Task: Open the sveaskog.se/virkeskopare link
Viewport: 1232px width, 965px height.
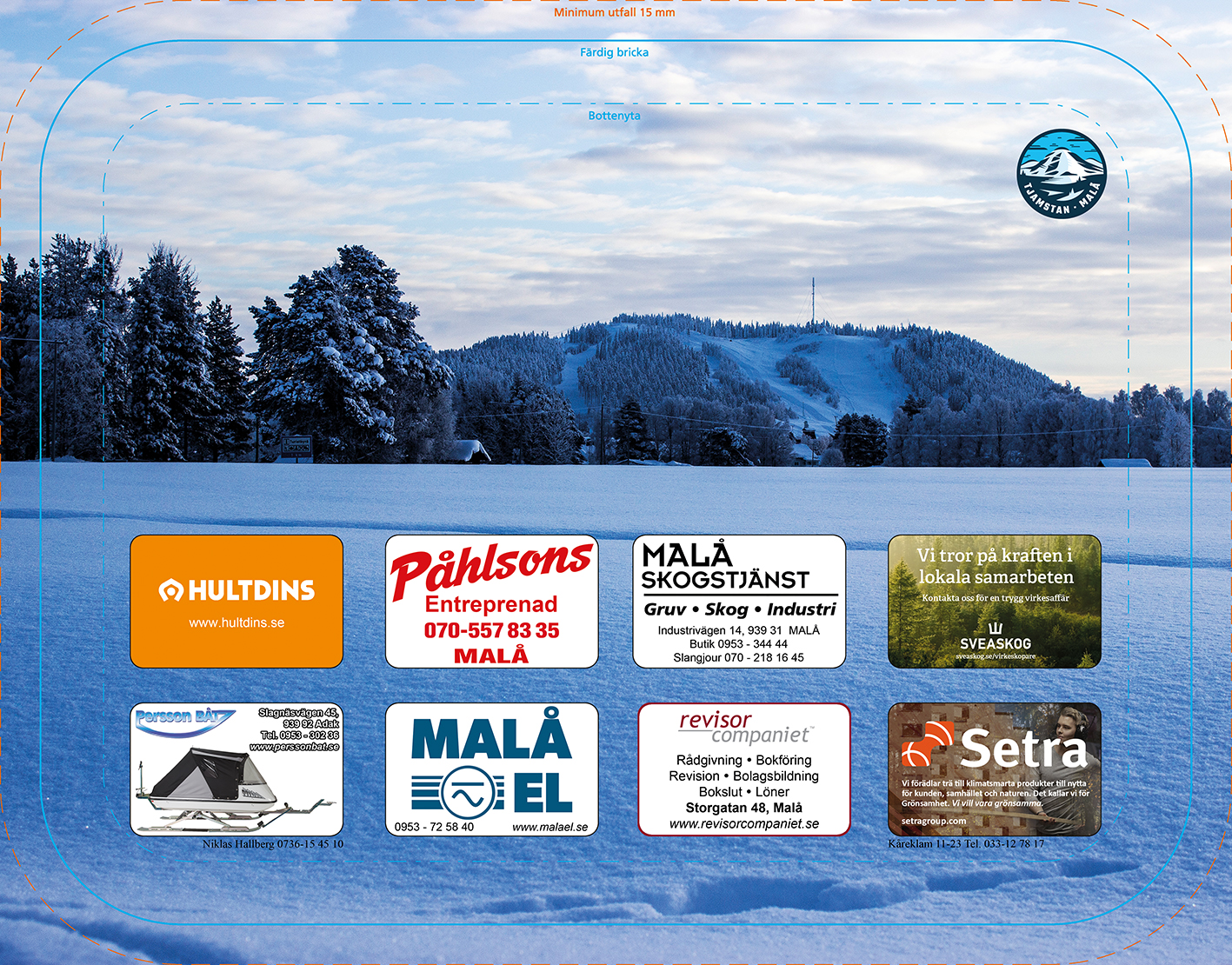Action: [996, 656]
